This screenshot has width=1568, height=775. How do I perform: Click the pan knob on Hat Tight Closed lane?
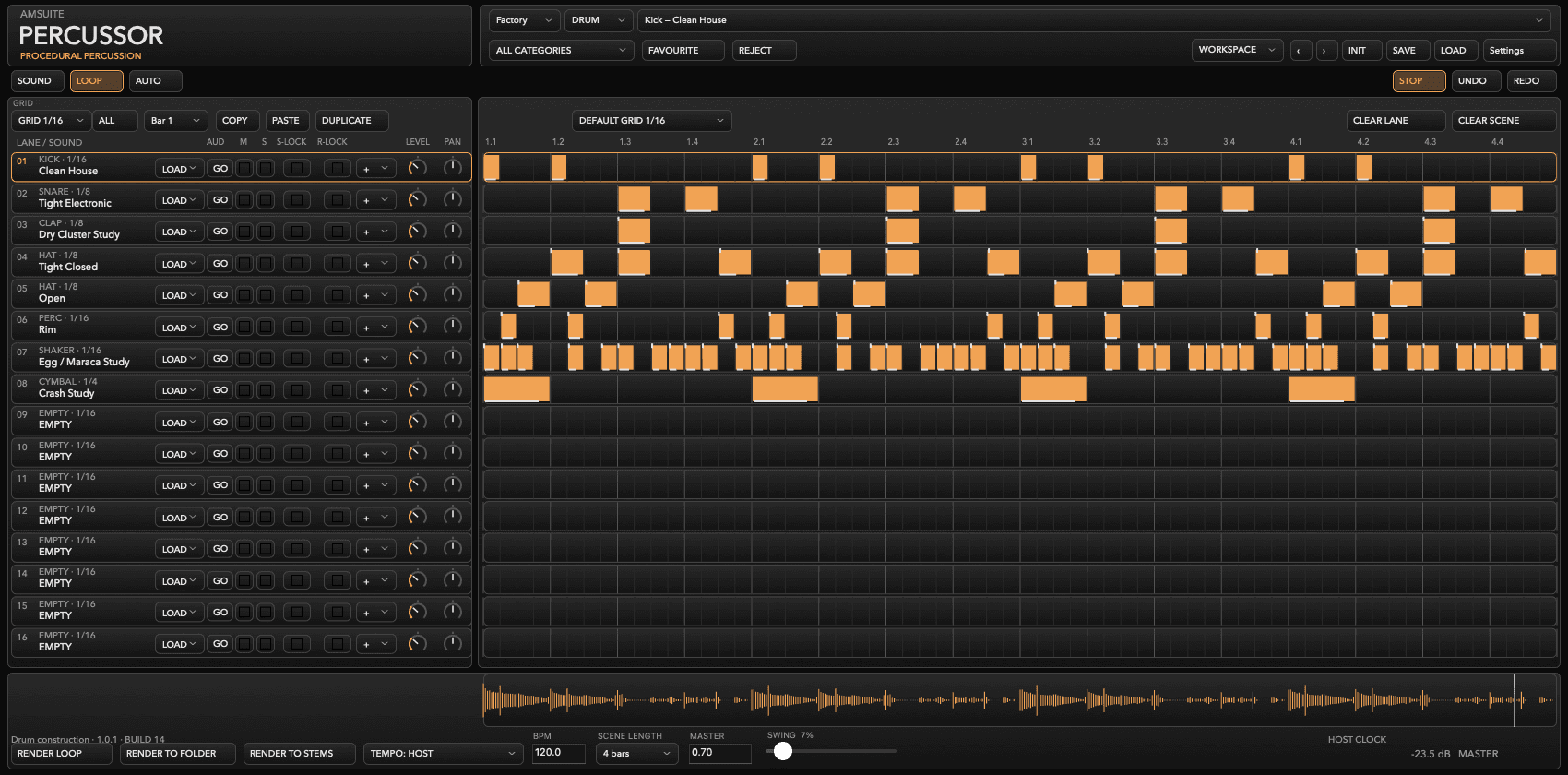pyautogui.click(x=452, y=263)
